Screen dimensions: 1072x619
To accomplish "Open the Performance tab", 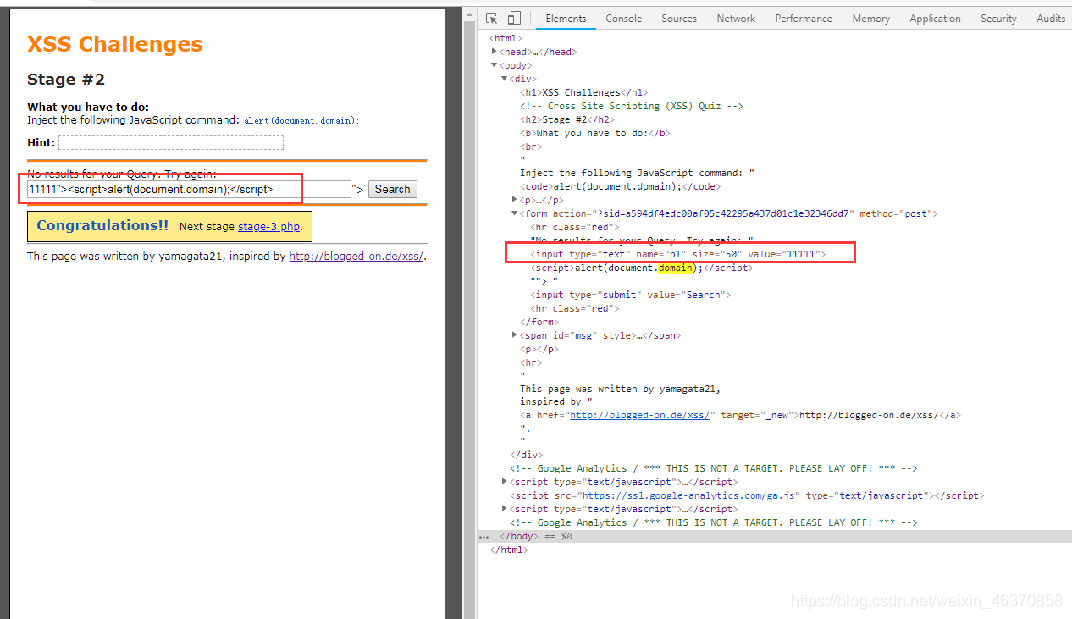I will click(803, 18).
